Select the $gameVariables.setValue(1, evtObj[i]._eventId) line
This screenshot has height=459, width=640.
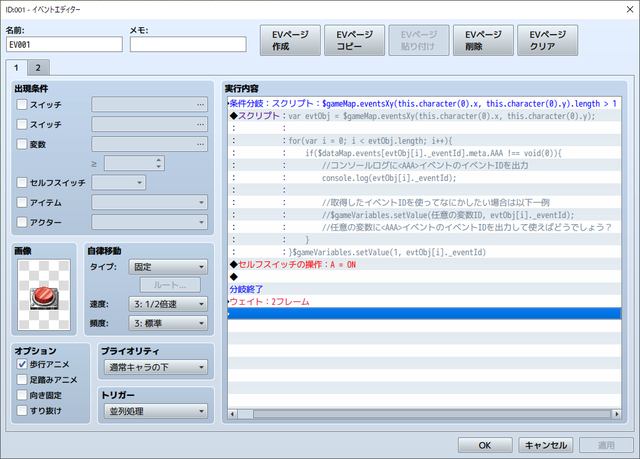tap(424, 252)
